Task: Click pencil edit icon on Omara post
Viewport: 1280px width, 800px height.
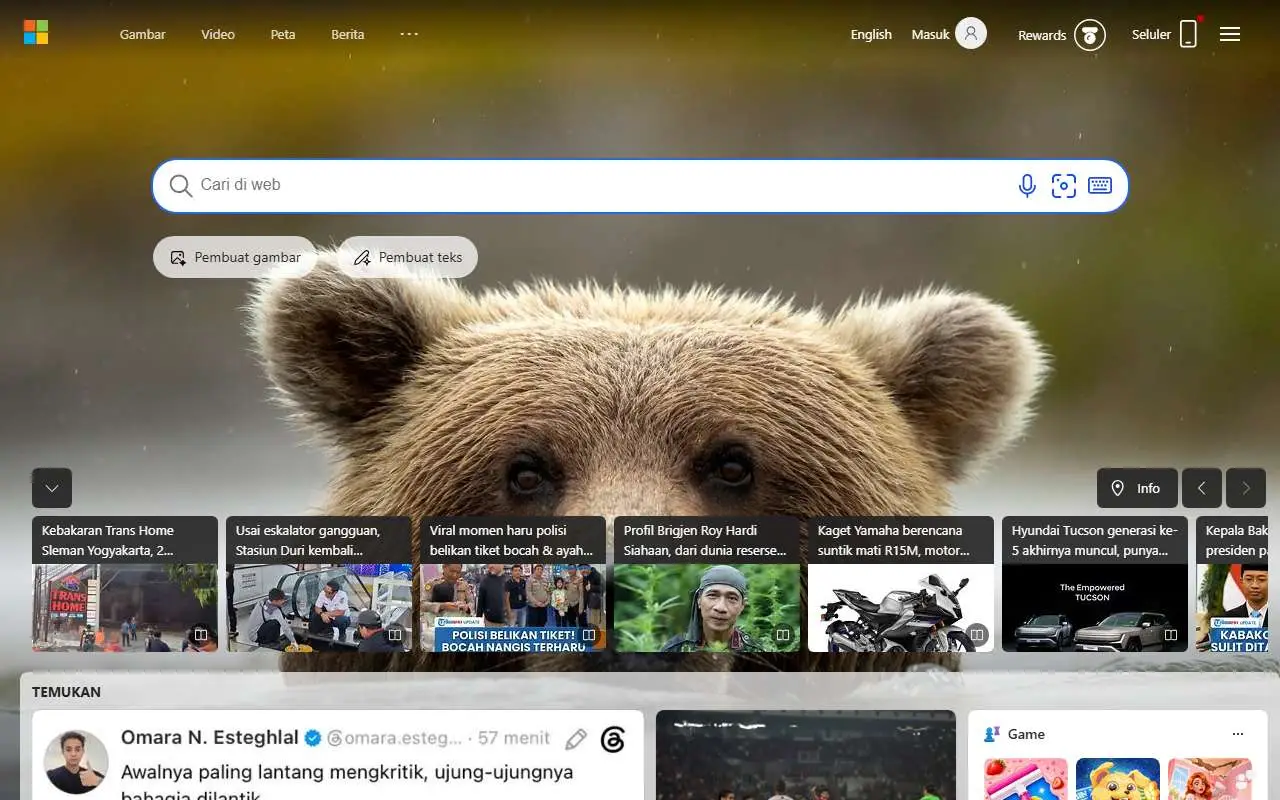Action: click(x=576, y=739)
